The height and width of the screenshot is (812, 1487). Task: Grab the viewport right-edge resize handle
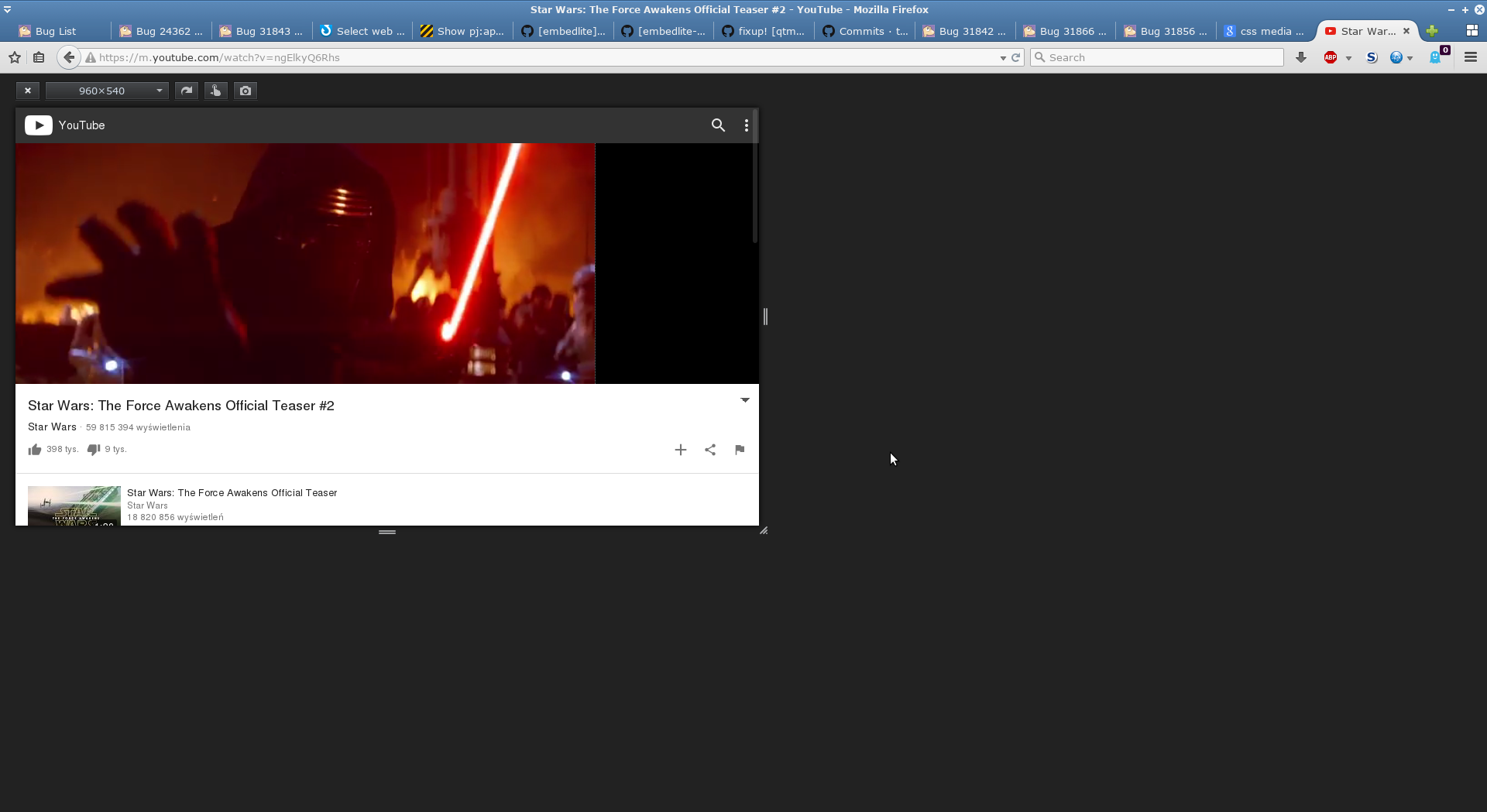[x=765, y=317]
